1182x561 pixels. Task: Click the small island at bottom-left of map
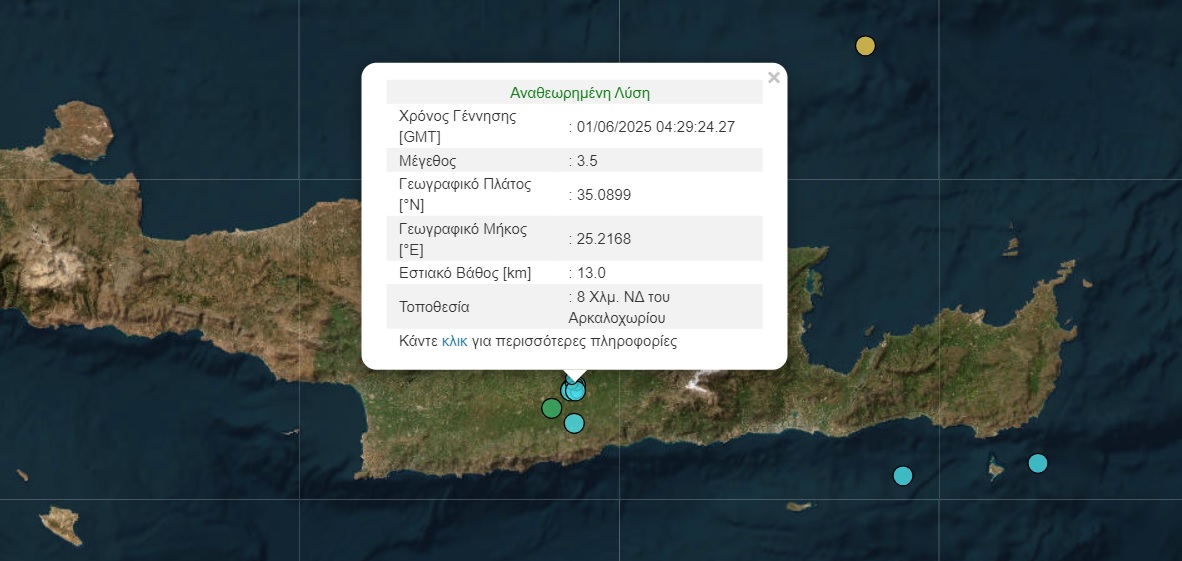pos(60,524)
